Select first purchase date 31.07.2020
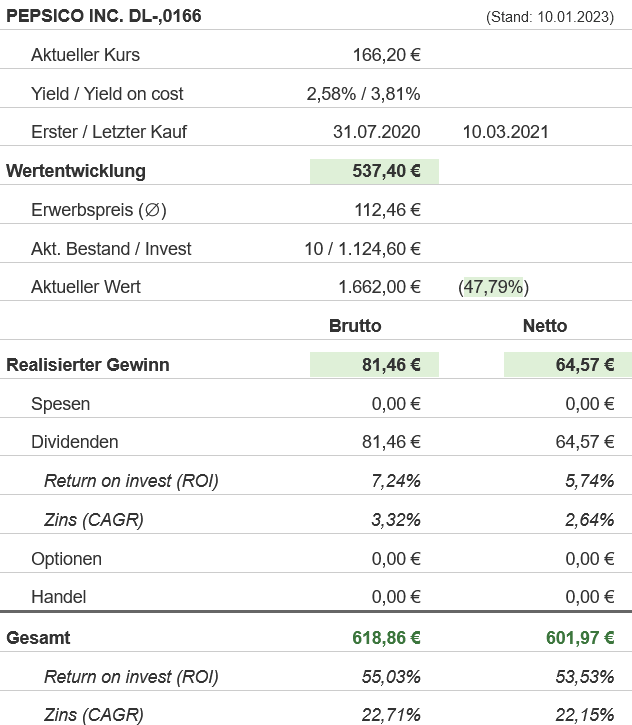This screenshot has width=632, height=725. [376, 132]
